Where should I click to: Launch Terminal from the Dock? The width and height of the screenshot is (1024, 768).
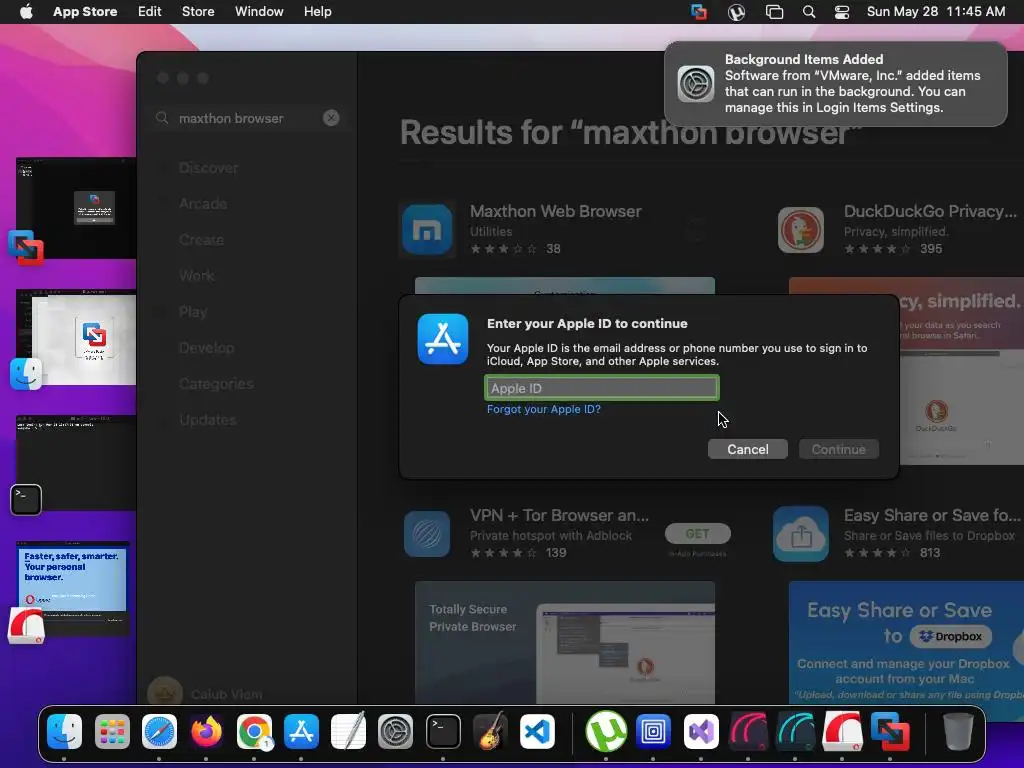click(443, 731)
